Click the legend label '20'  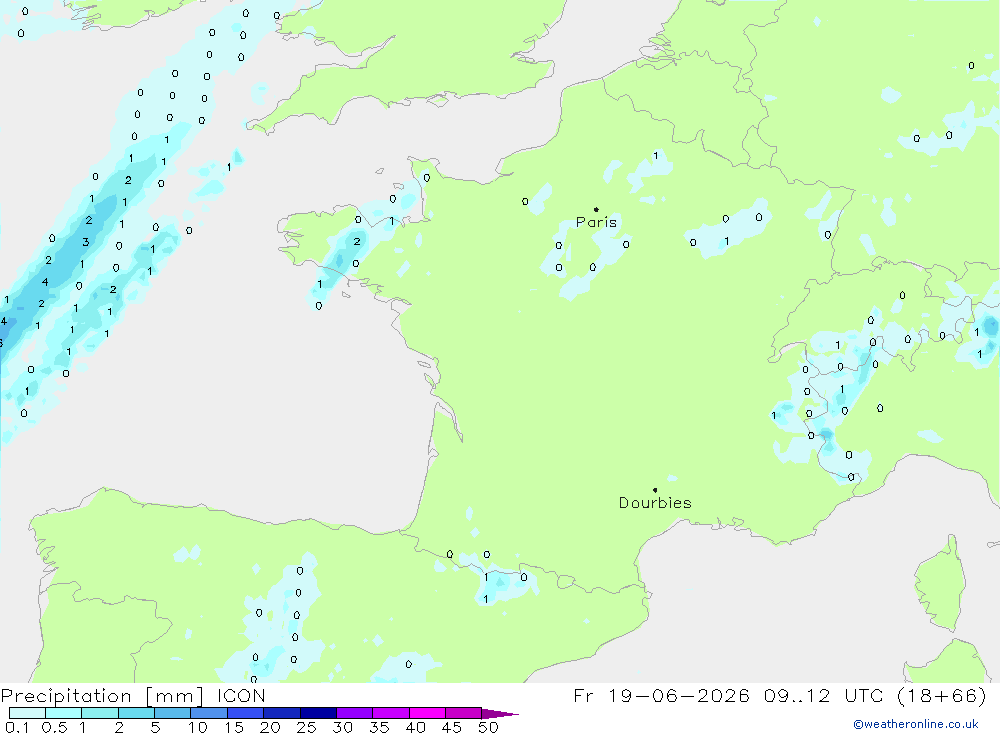(270, 727)
